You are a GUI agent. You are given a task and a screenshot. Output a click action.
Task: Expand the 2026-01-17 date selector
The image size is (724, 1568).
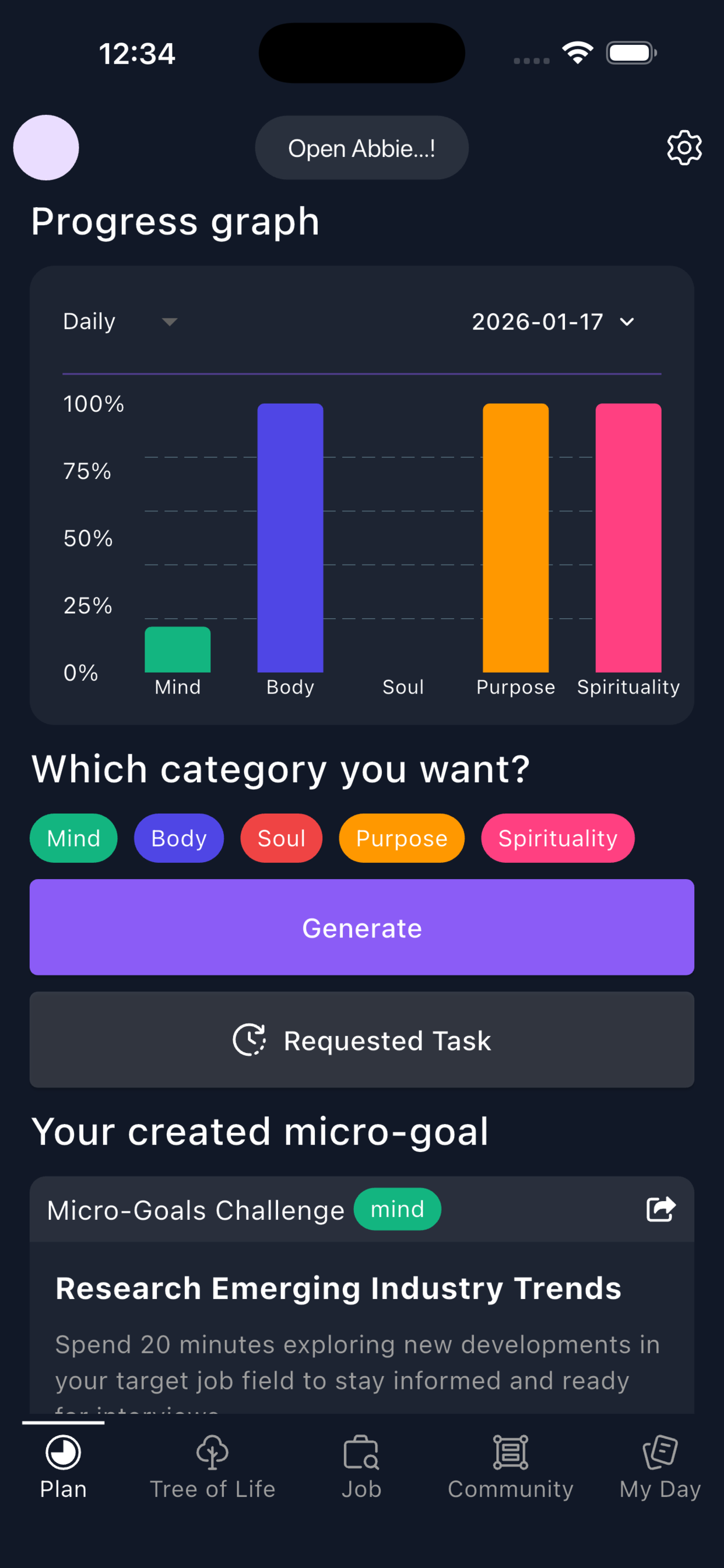pos(553,321)
